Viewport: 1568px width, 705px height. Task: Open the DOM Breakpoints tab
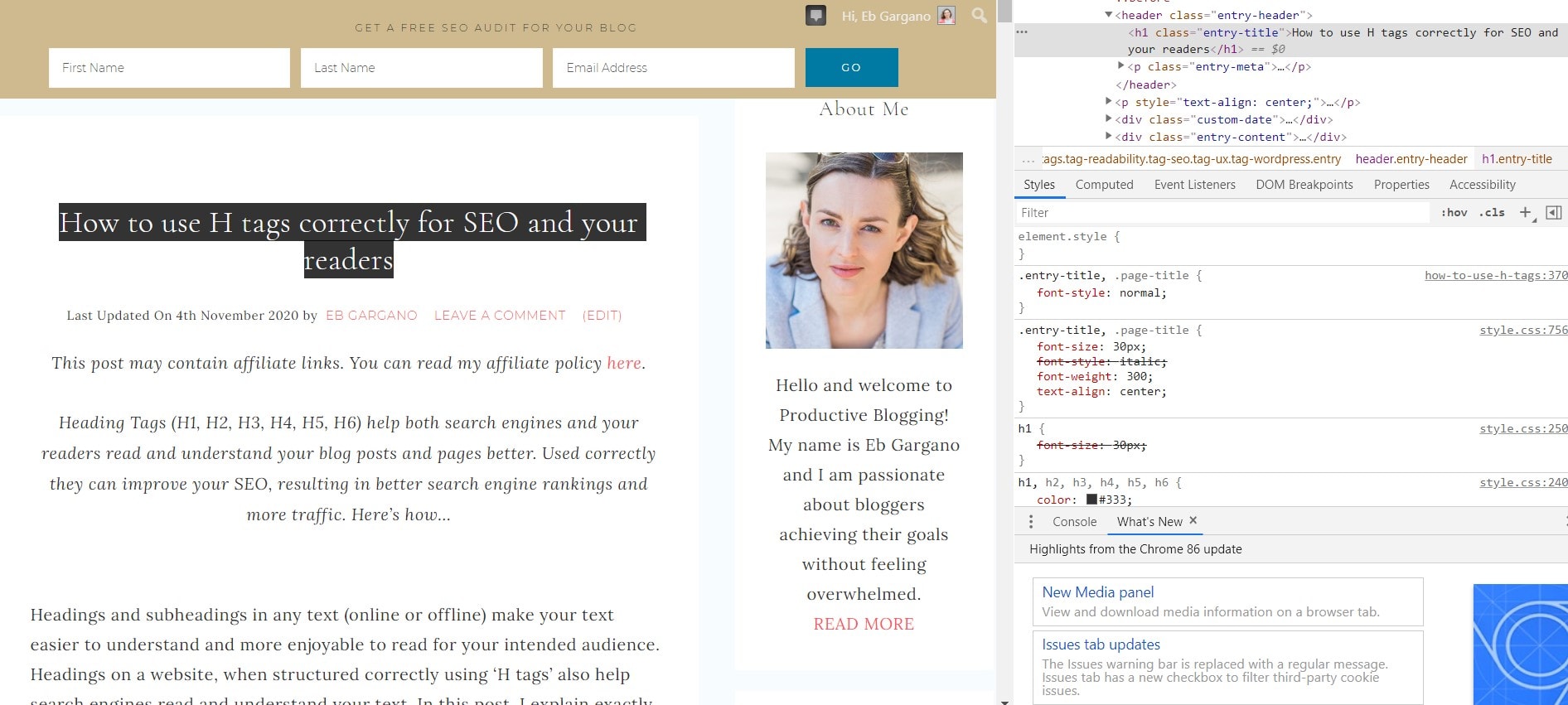pyautogui.click(x=1304, y=185)
